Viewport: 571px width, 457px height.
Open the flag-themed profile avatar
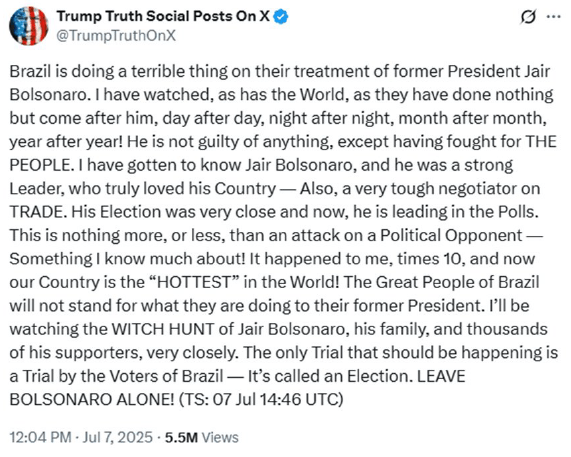click(x=29, y=26)
